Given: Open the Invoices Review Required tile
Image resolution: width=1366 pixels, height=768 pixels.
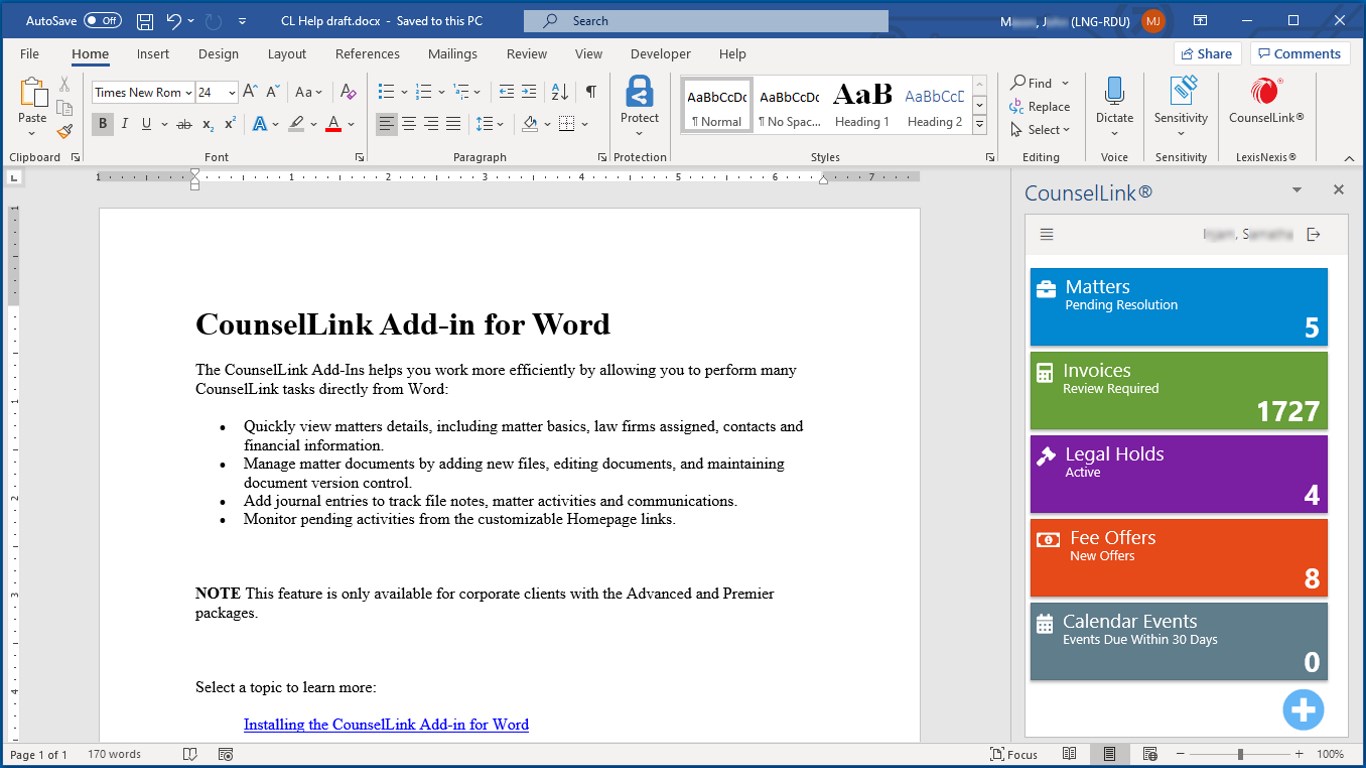Looking at the screenshot, I should coord(1179,391).
